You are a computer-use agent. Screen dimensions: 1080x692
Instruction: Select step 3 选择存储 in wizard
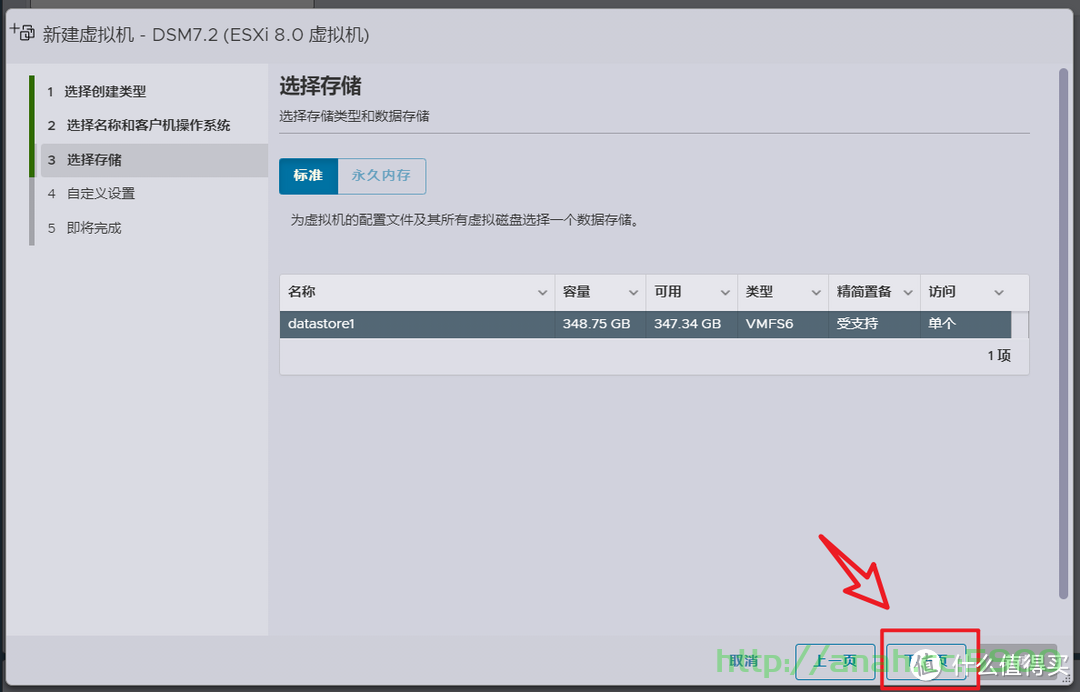(x=154, y=160)
